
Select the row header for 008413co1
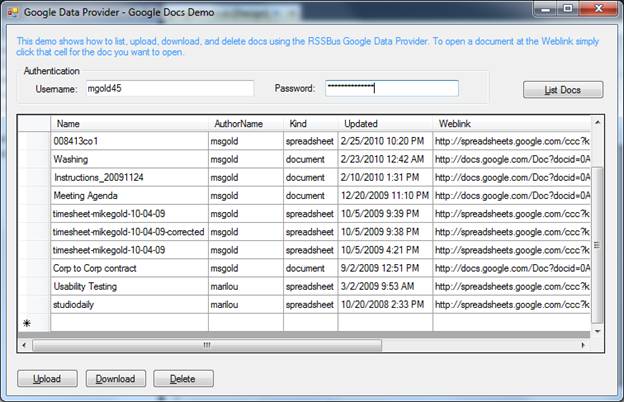point(34,141)
